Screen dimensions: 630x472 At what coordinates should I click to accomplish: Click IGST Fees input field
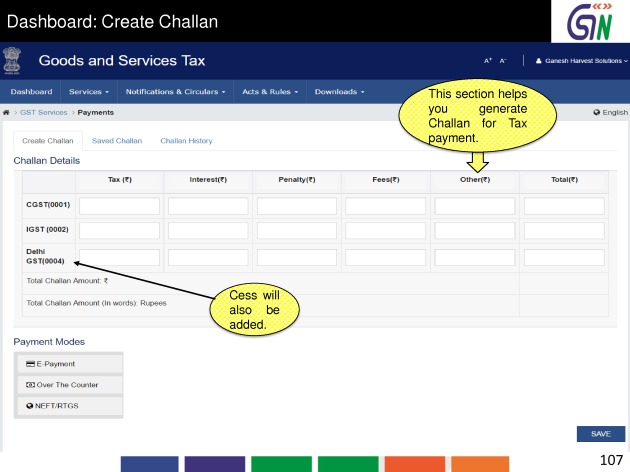coord(386,231)
